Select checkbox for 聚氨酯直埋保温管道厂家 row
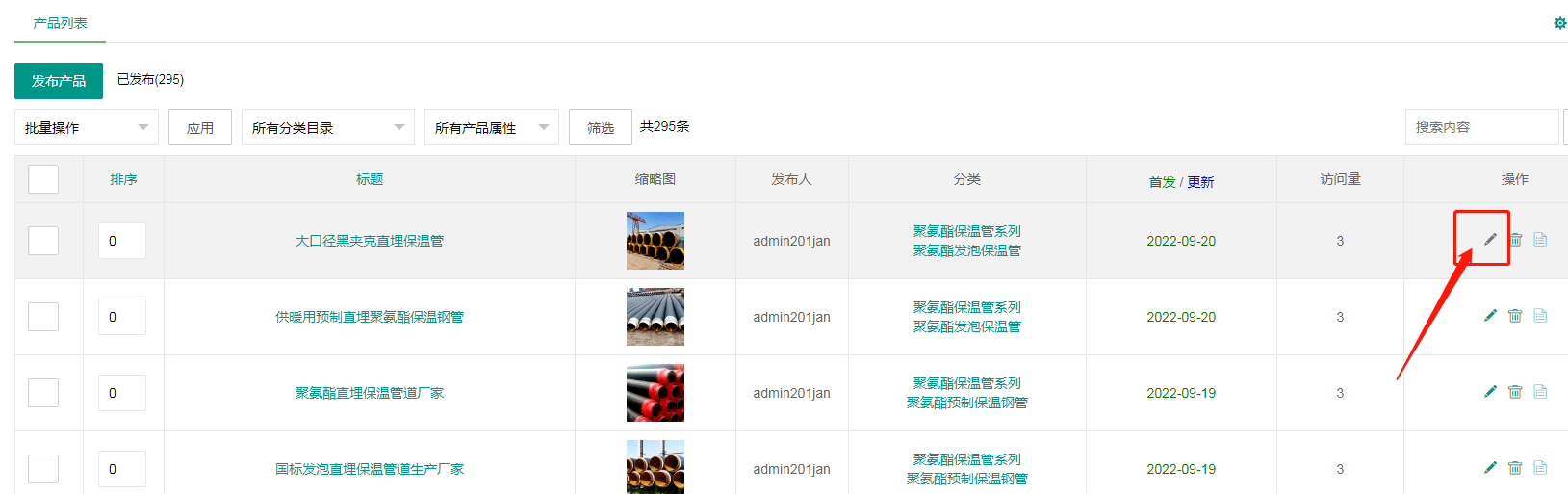Viewport: 1568px width, 494px height. pos(43,393)
